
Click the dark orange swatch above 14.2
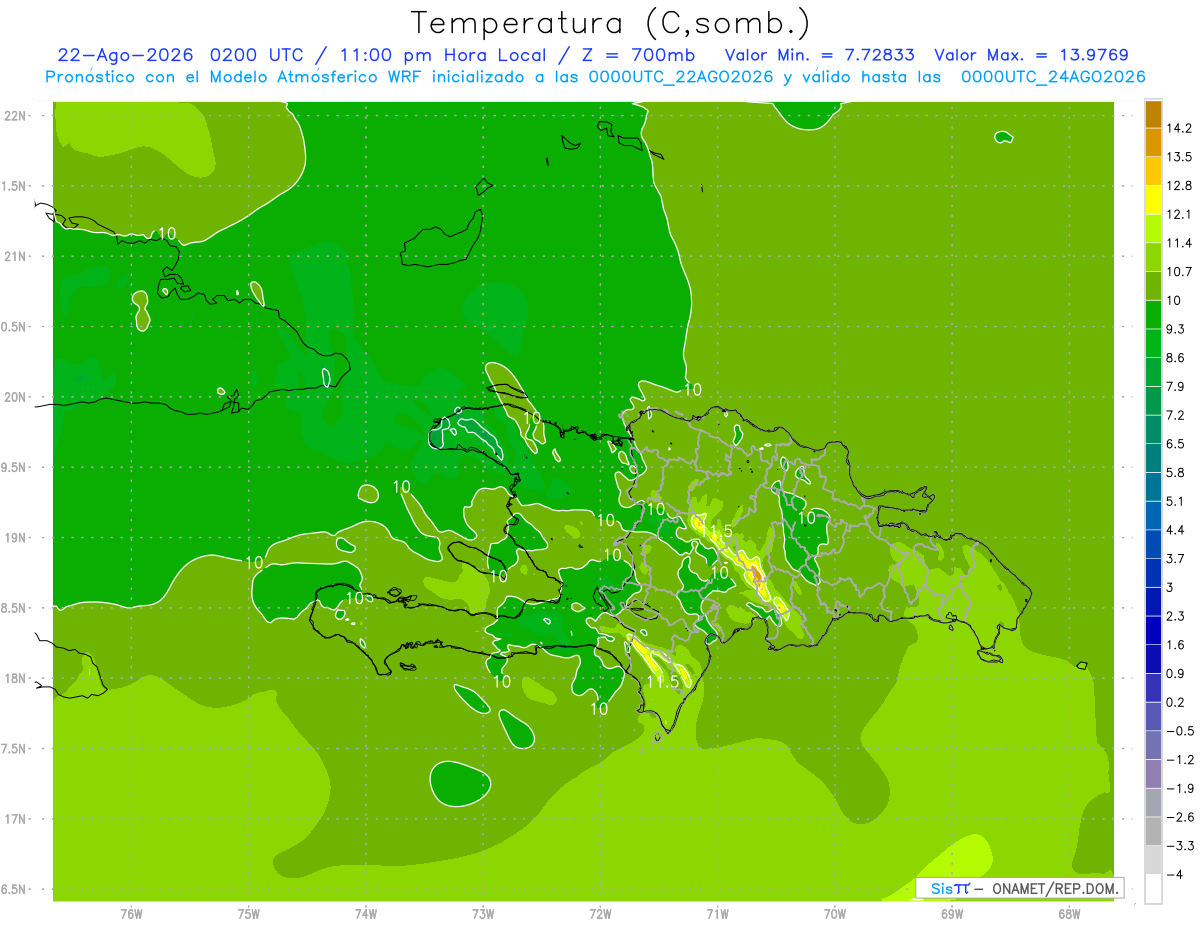tap(1153, 113)
